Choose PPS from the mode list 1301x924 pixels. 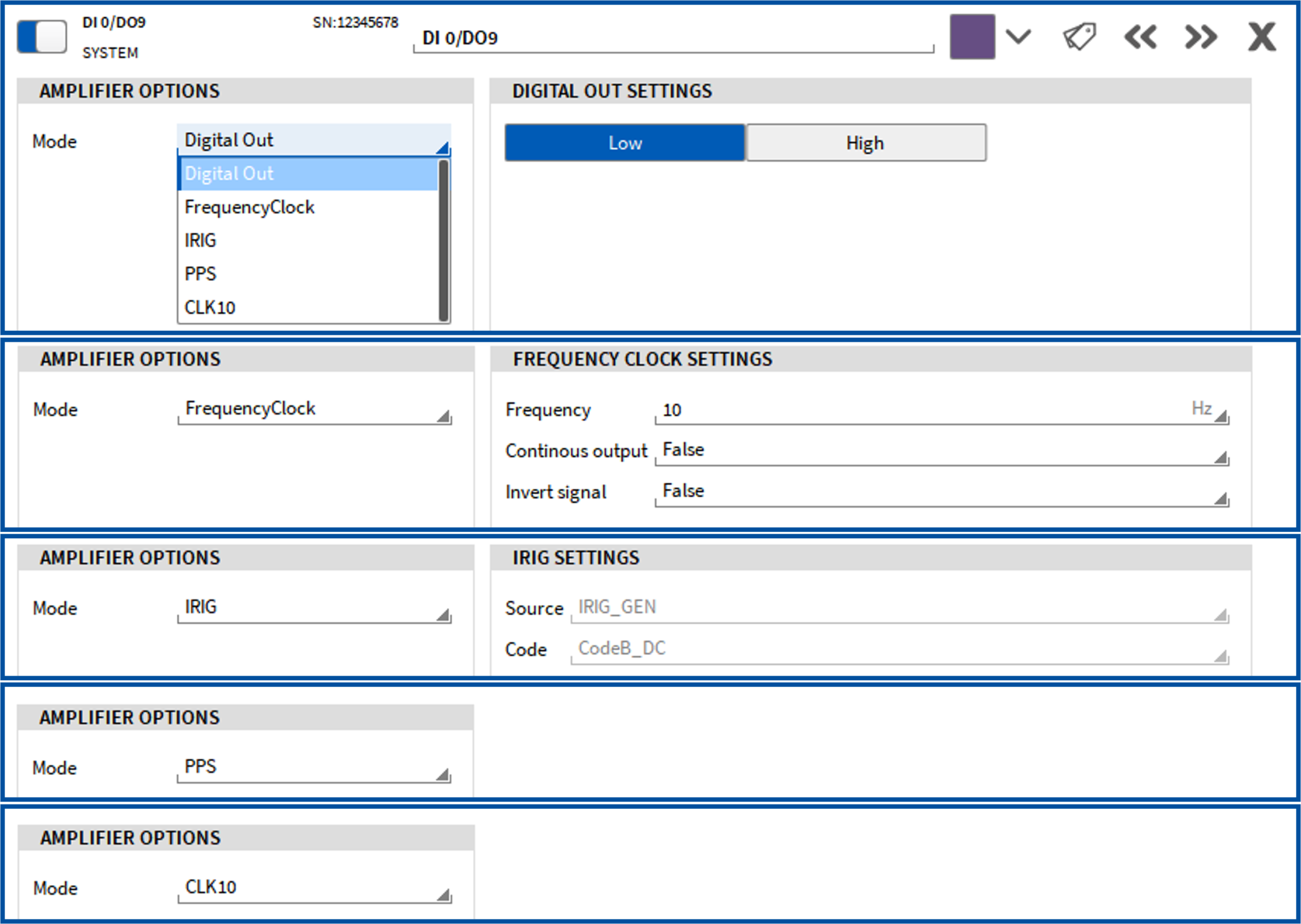tap(308, 274)
